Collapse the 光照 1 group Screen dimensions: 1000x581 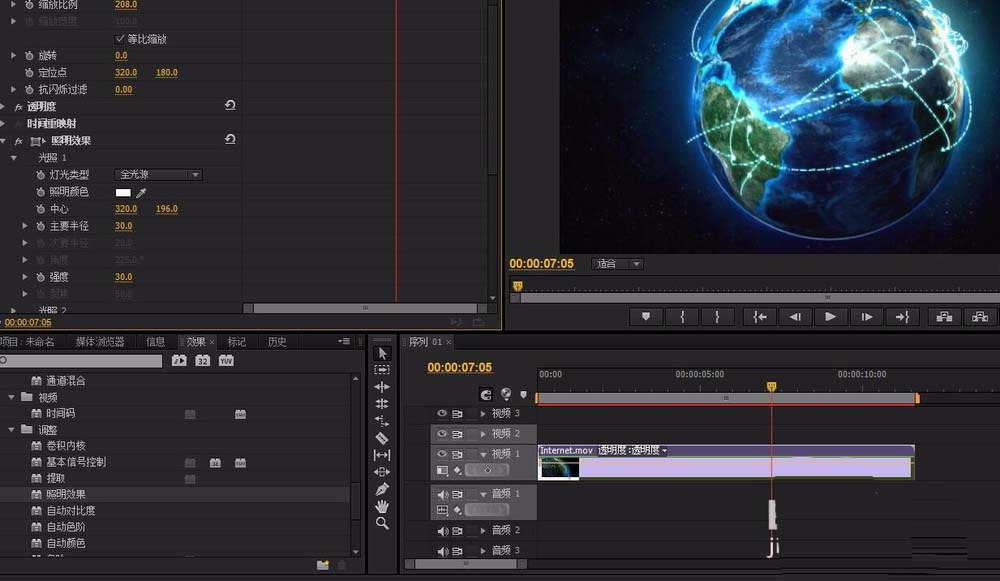click(x=13, y=158)
